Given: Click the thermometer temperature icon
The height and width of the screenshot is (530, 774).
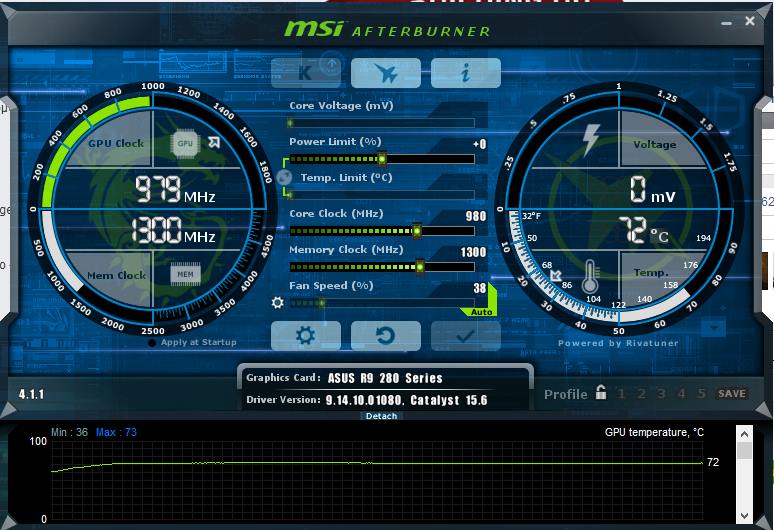Looking at the screenshot, I should [x=590, y=277].
